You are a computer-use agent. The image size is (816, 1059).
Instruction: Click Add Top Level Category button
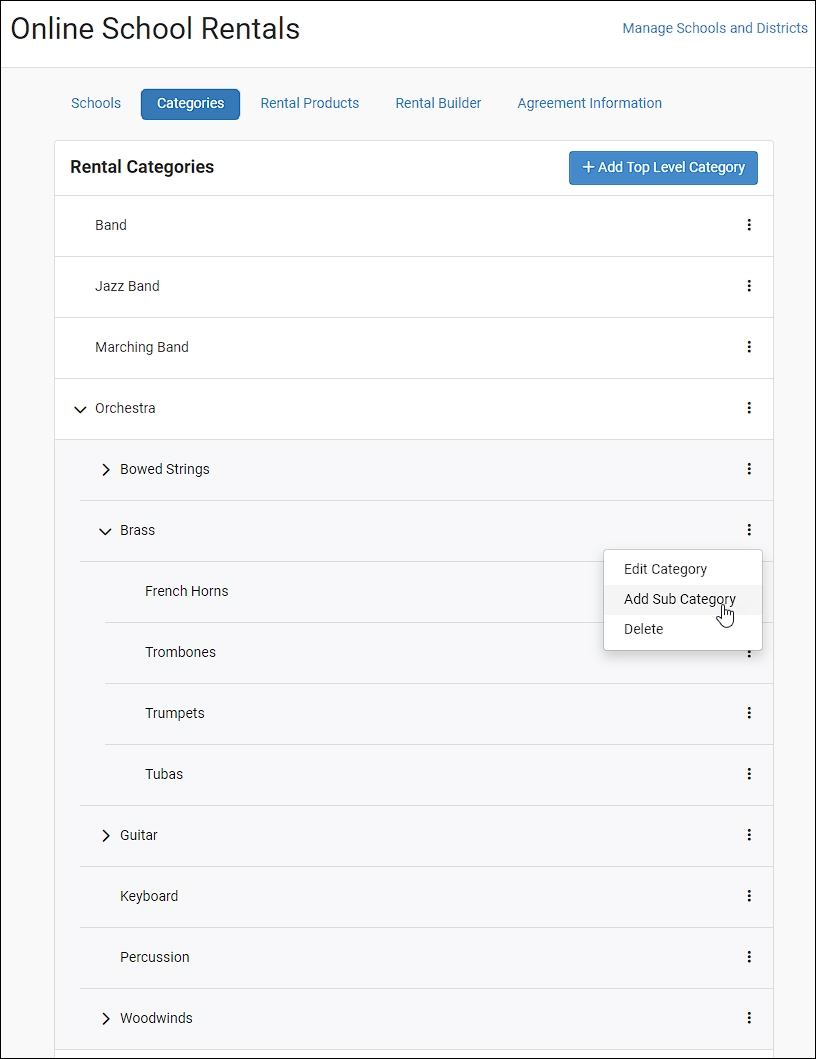click(663, 167)
